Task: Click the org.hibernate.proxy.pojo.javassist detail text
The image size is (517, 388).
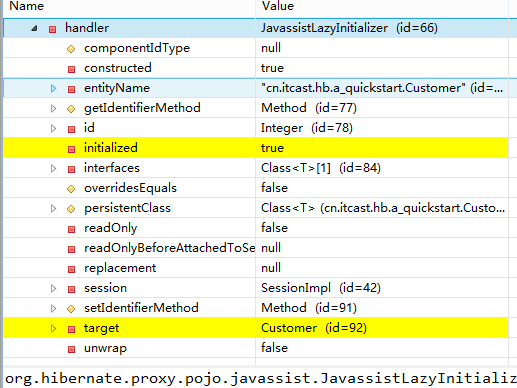Action: tap(261, 379)
